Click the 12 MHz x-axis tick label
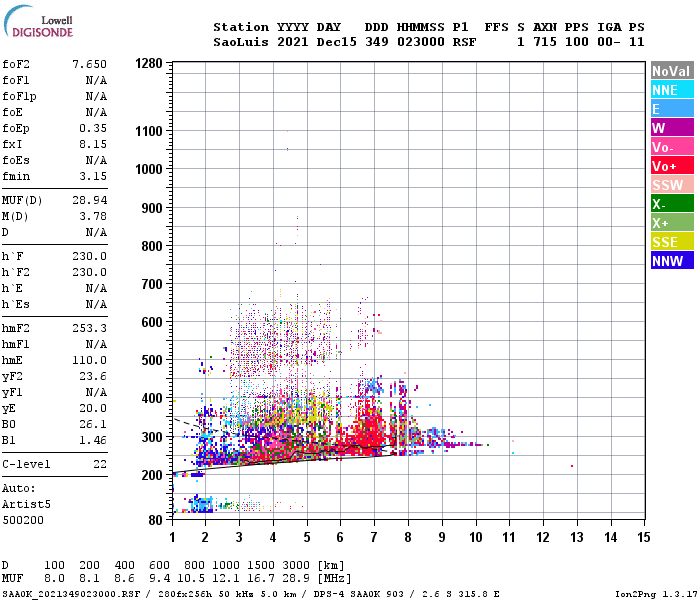This screenshot has width=700, height=600. [543, 537]
